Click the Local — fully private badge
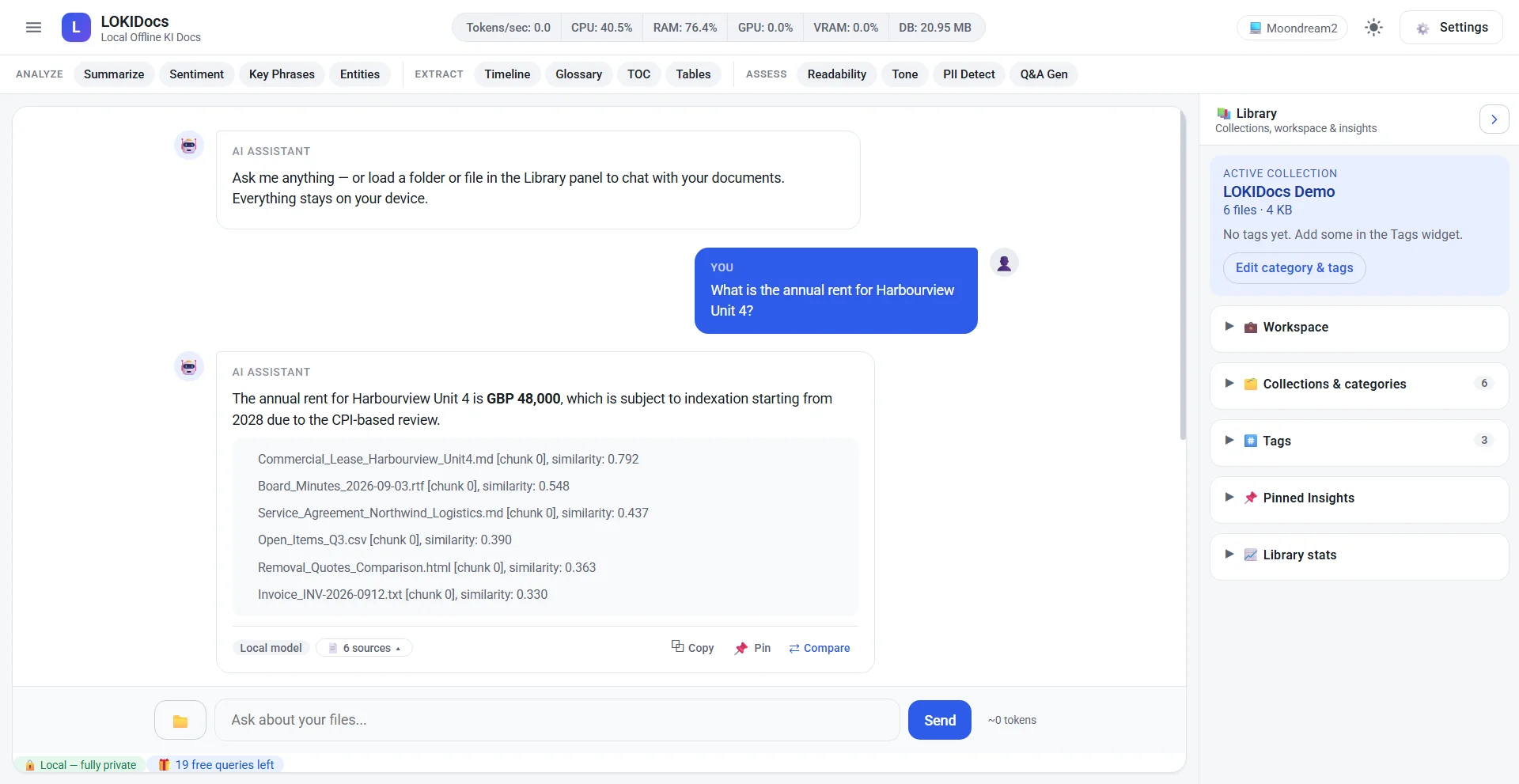This screenshot has width=1519, height=784. click(80, 765)
